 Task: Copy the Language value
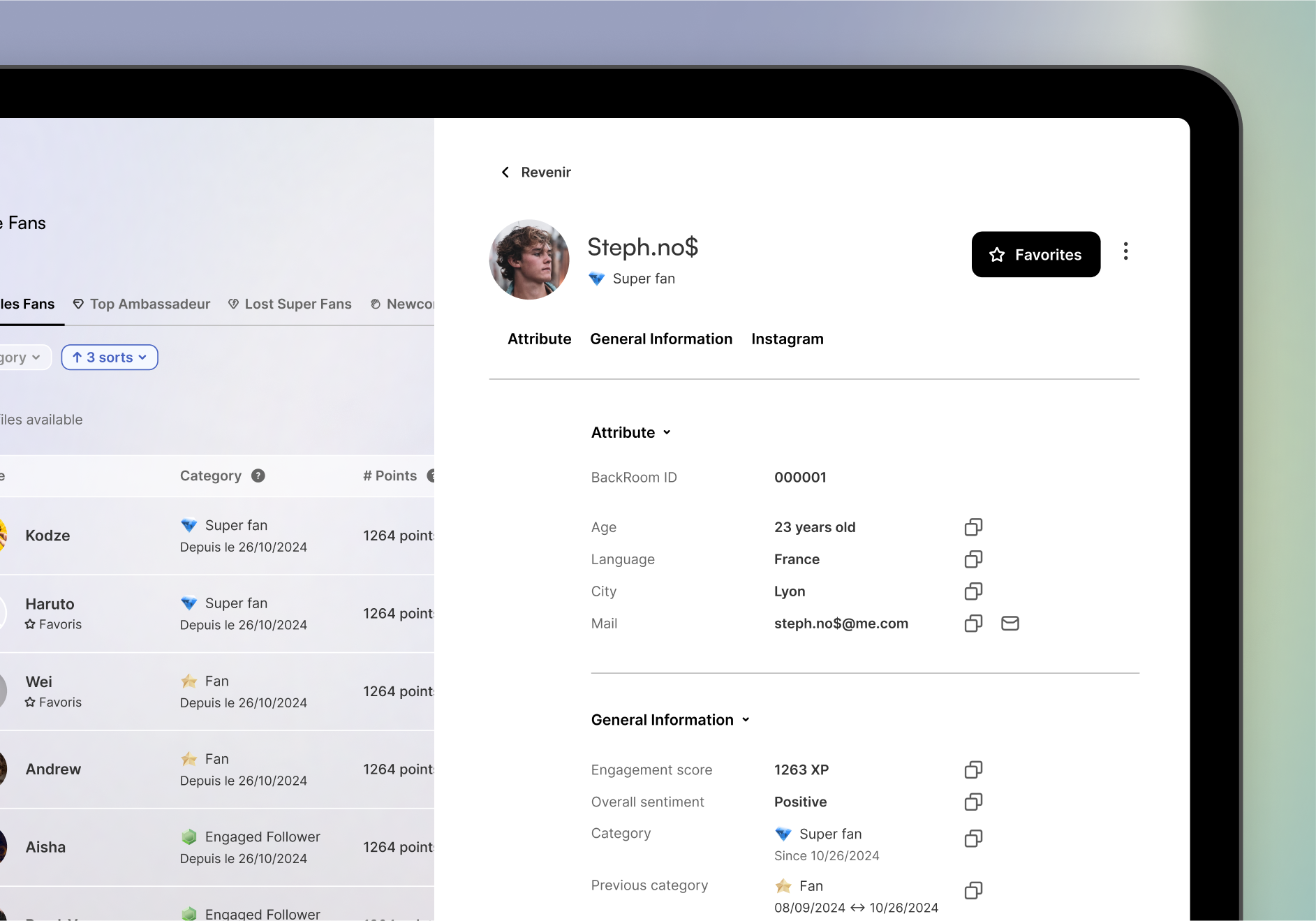coord(973,559)
